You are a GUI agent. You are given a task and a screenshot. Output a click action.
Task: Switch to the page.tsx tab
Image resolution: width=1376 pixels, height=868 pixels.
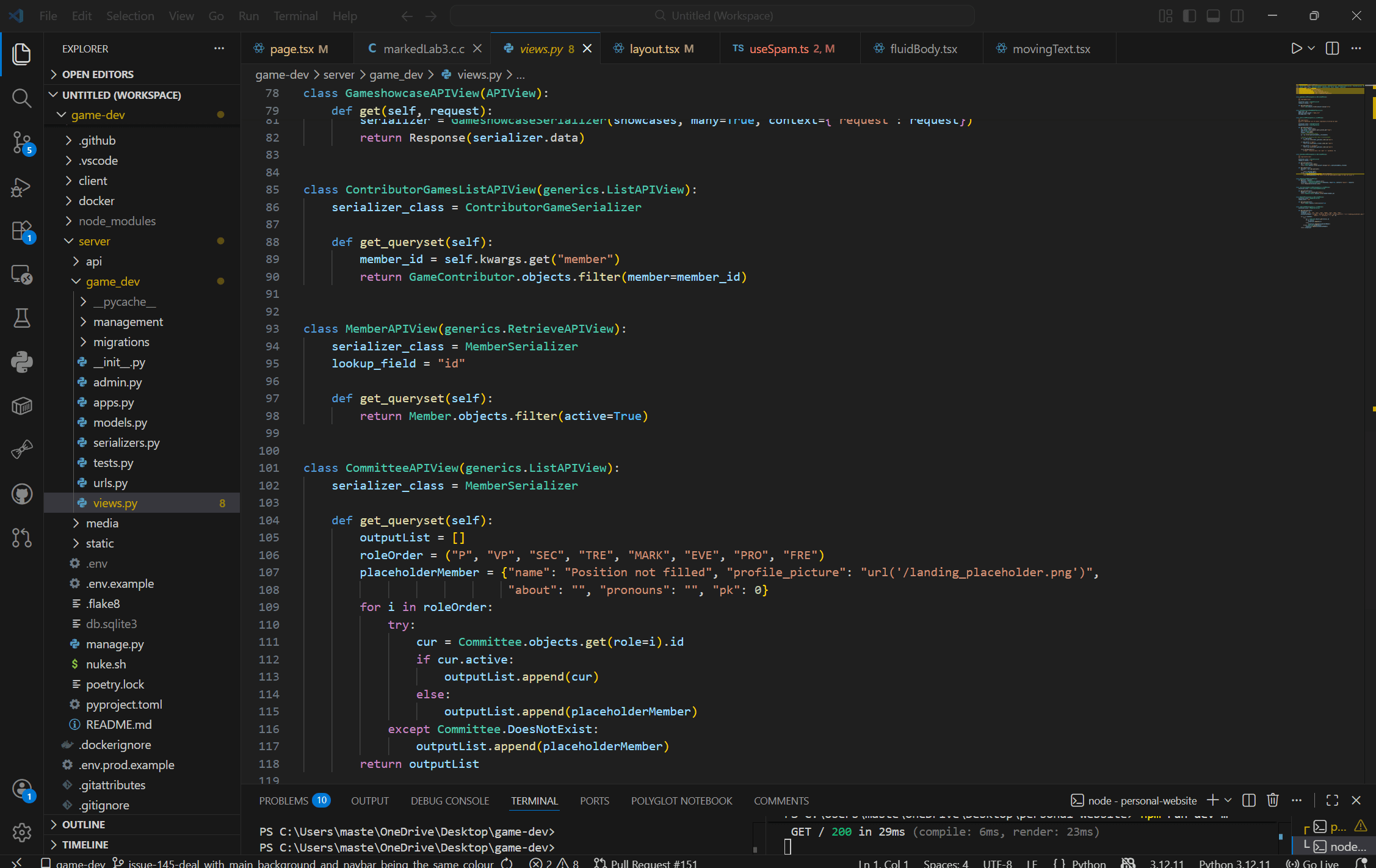tap(297, 48)
